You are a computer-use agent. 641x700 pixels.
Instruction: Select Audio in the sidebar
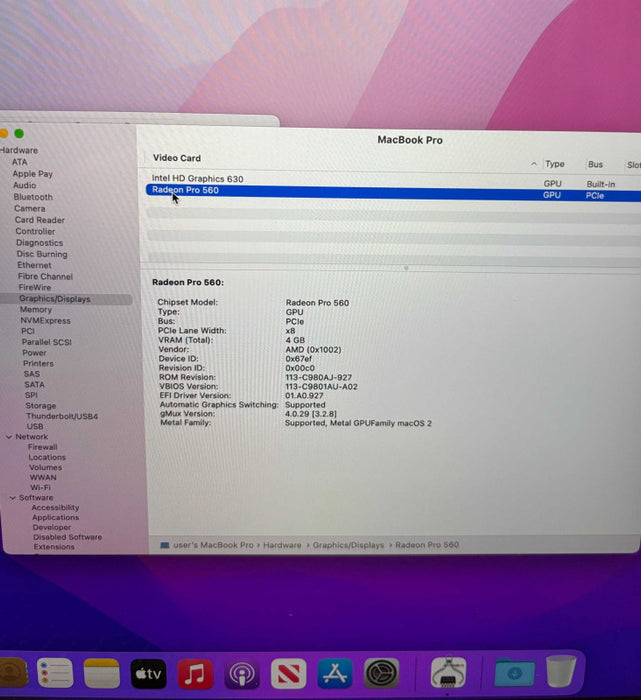[25, 185]
